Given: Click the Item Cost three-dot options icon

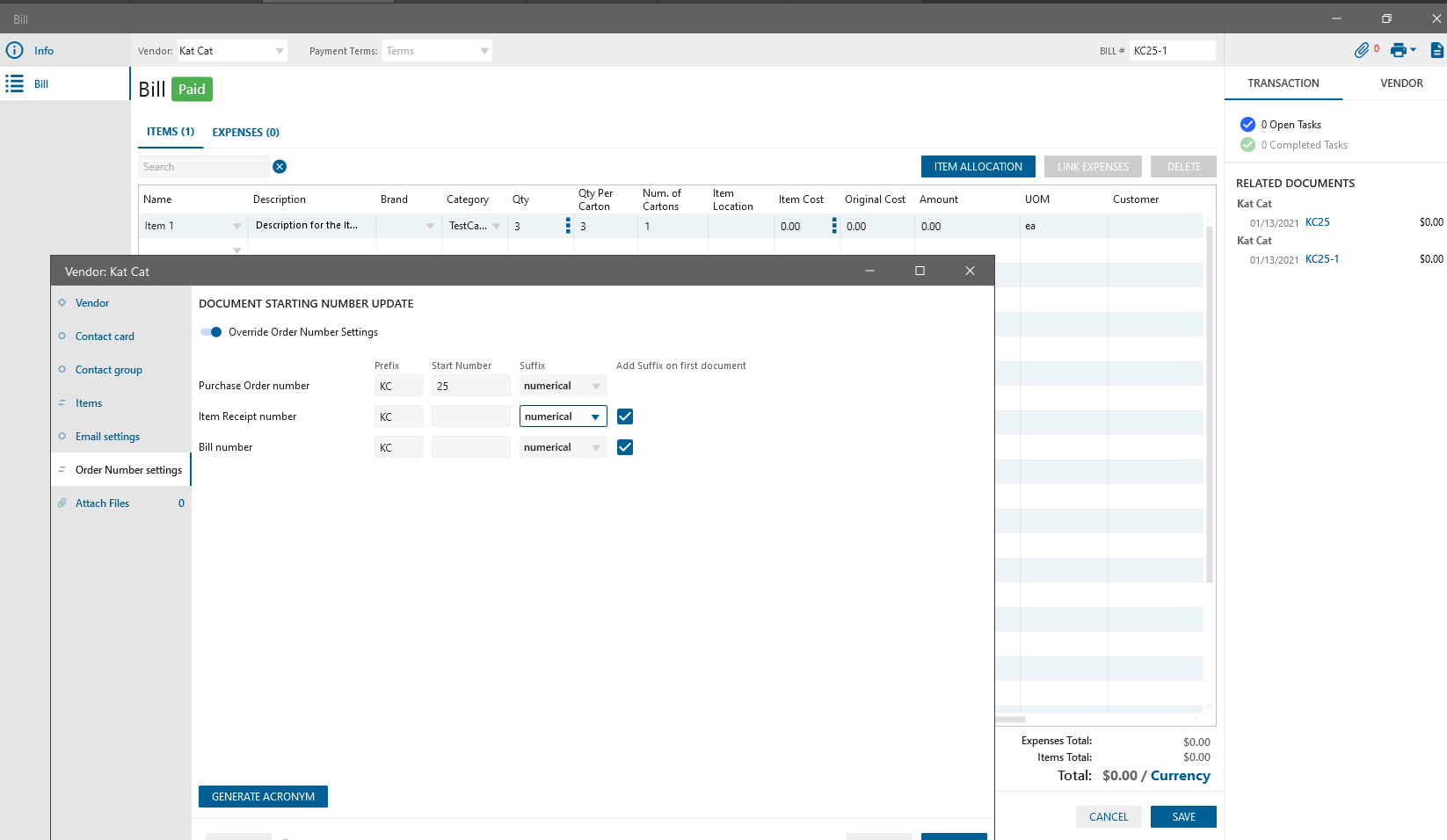Looking at the screenshot, I should (x=834, y=226).
